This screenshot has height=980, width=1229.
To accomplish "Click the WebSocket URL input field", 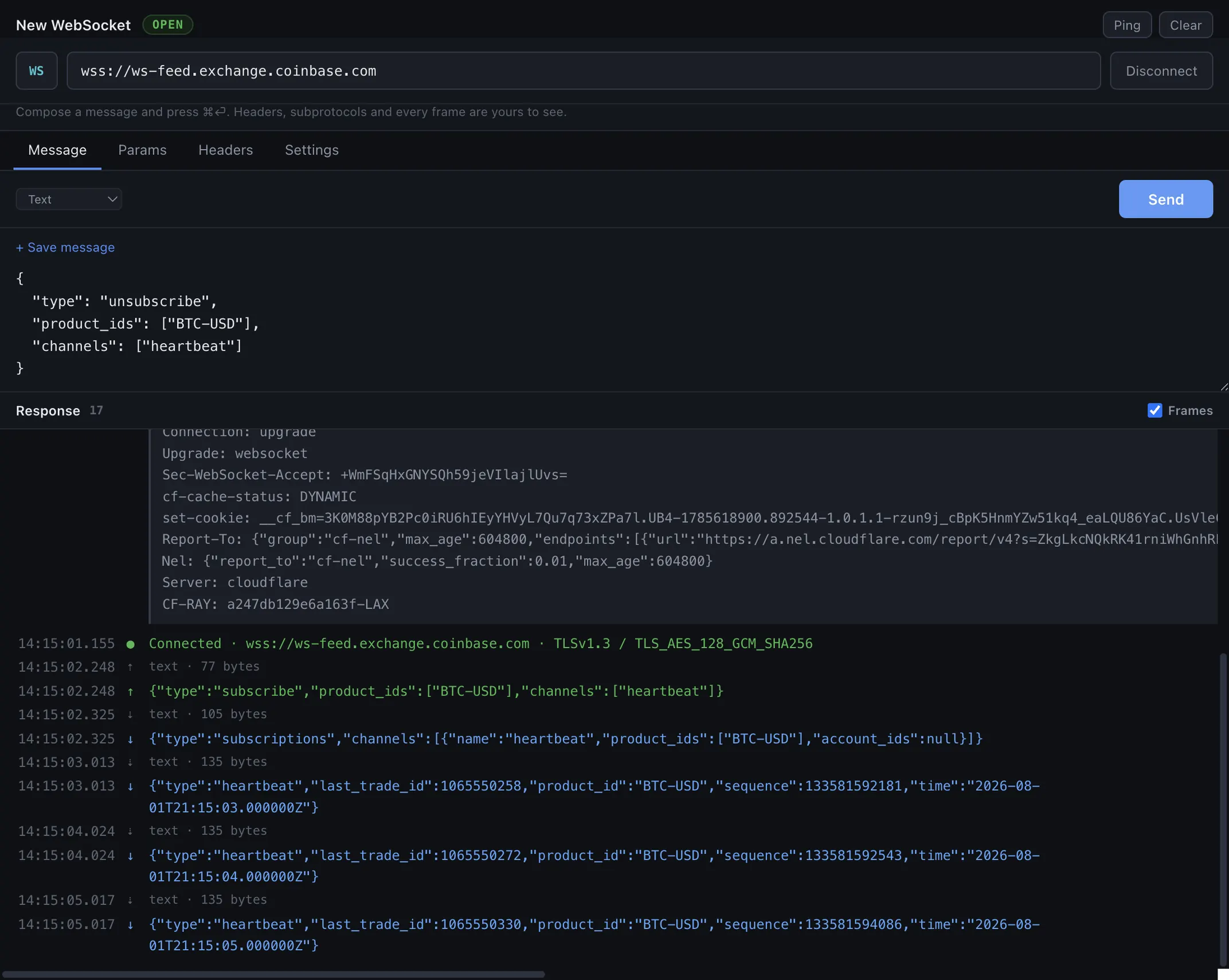I will pyautogui.click(x=584, y=70).
